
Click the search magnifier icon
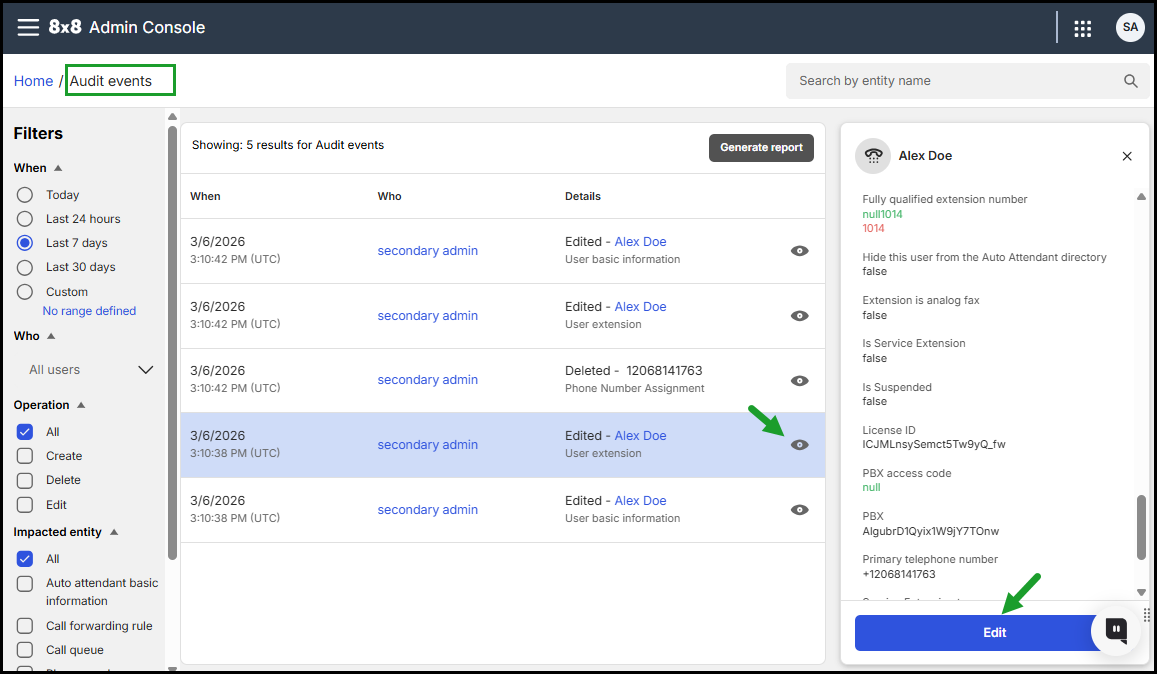1130,81
